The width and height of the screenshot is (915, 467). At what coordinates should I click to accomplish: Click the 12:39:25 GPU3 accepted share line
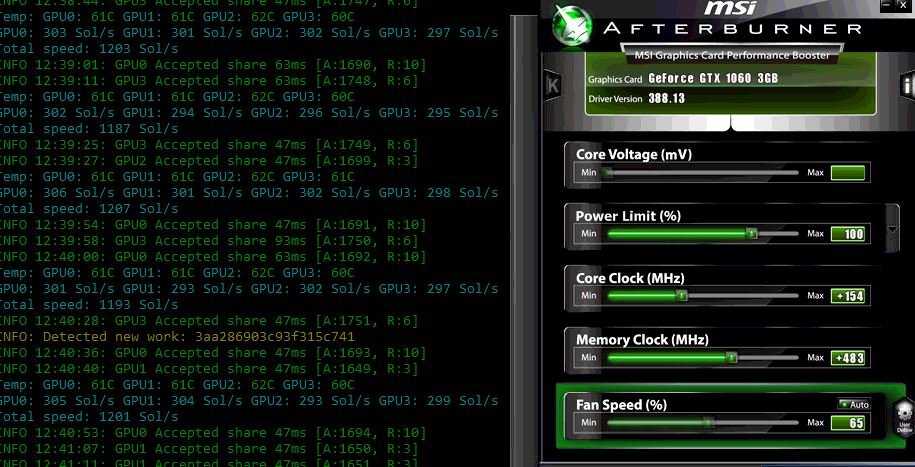[209, 145]
